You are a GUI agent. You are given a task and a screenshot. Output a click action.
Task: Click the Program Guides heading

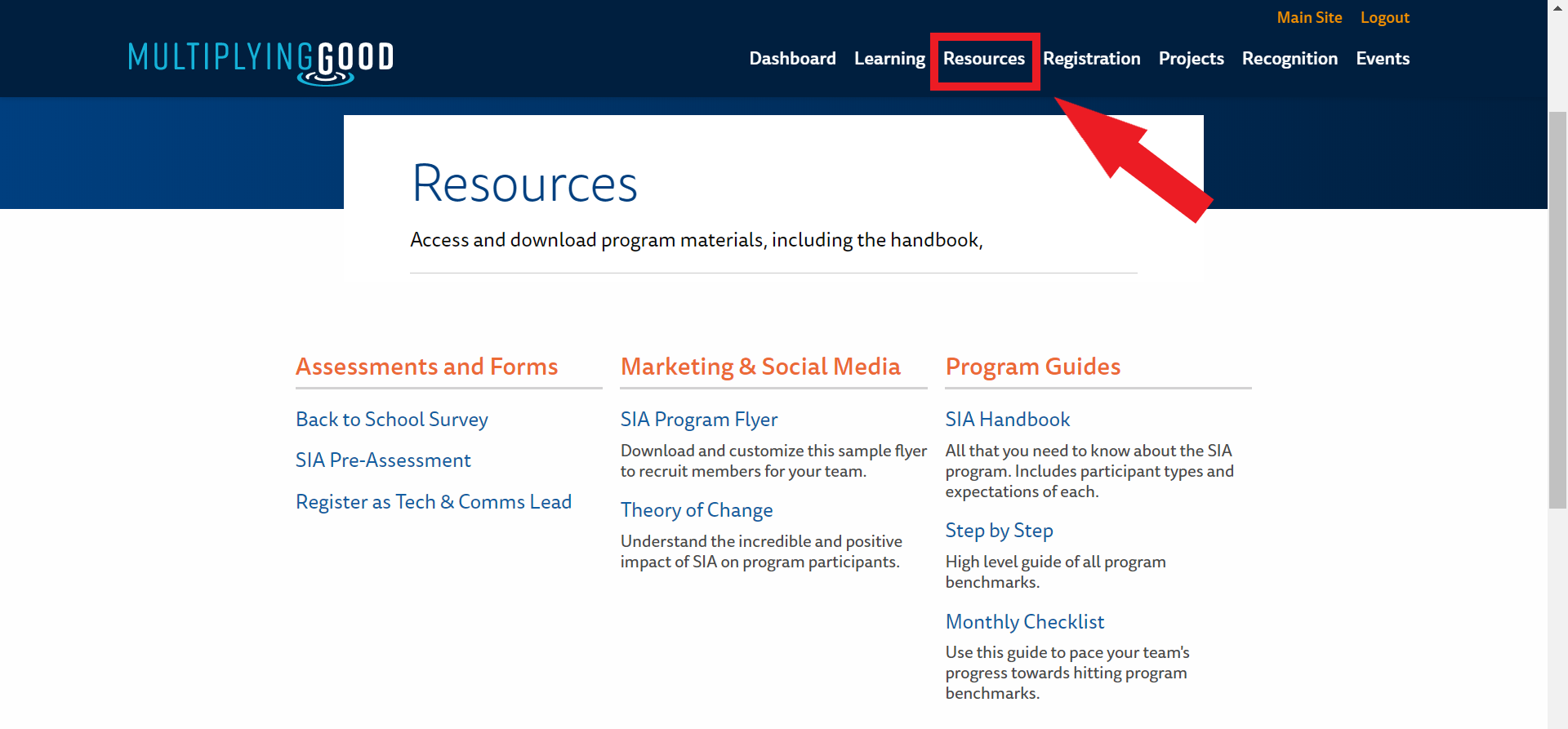pyautogui.click(x=1033, y=367)
